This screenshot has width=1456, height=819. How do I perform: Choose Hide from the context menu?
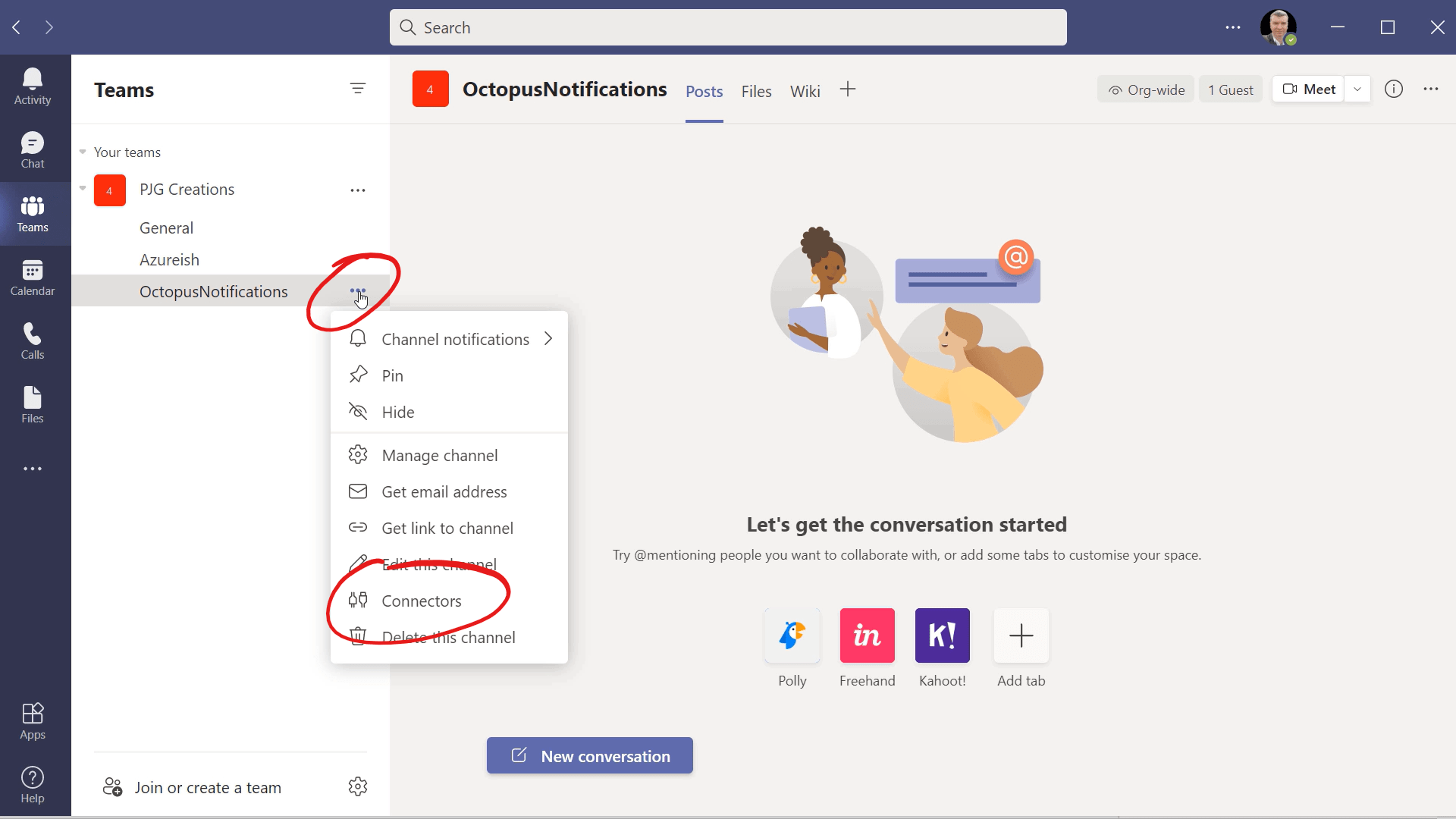449,412
